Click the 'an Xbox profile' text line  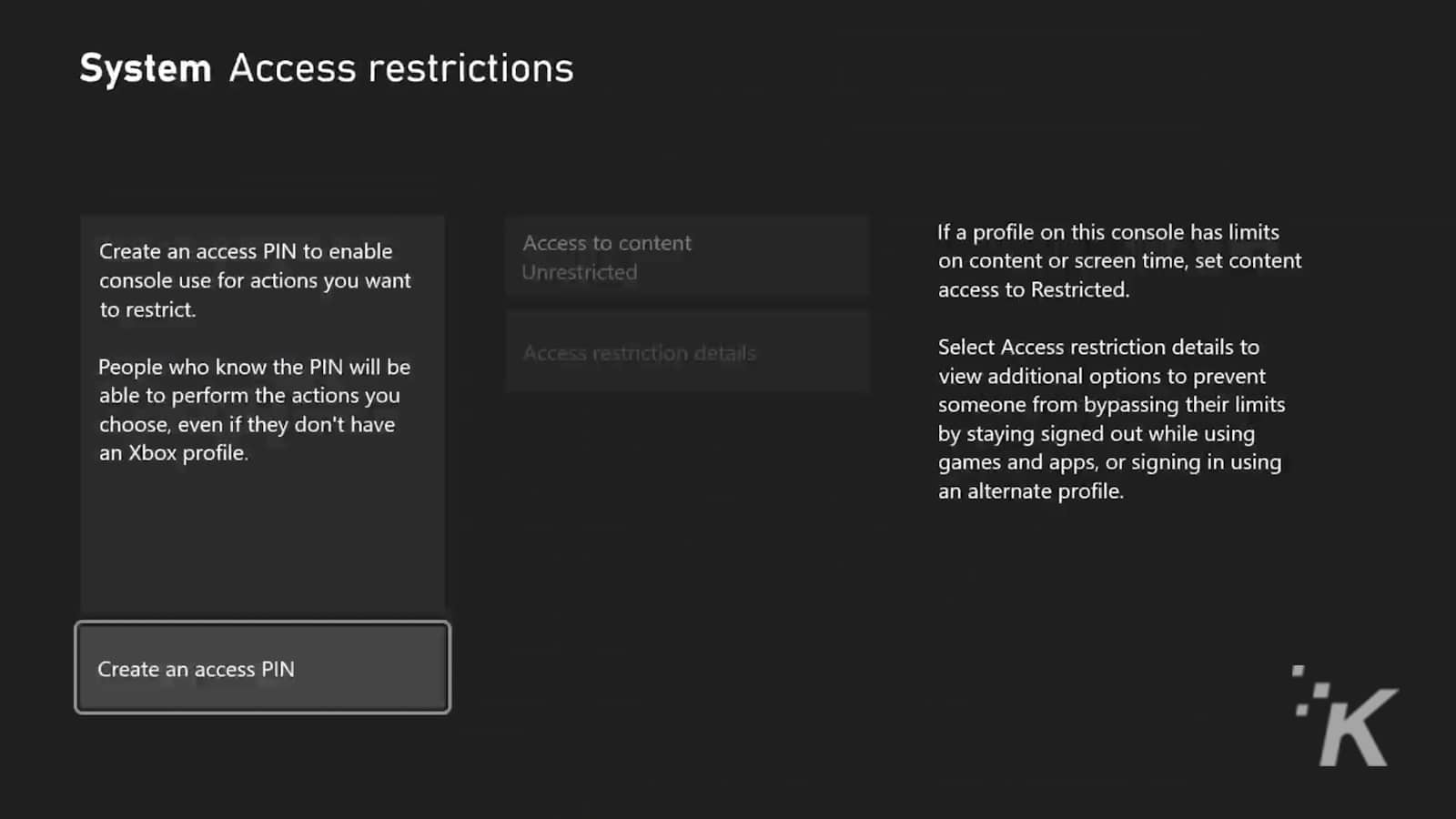[x=173, y=452]
